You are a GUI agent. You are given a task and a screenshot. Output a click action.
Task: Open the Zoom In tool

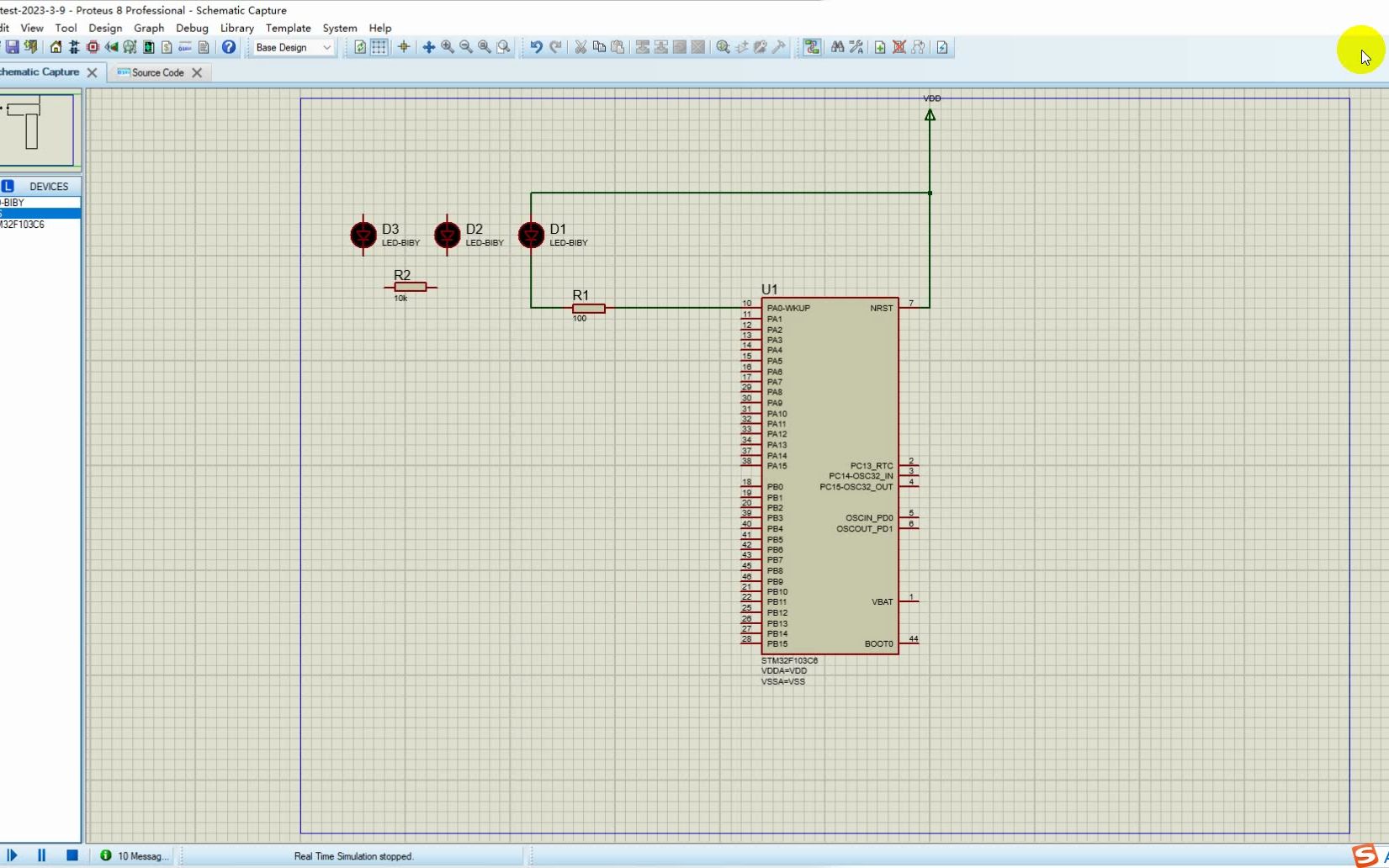pyautogui.click(x=448, y=47)
